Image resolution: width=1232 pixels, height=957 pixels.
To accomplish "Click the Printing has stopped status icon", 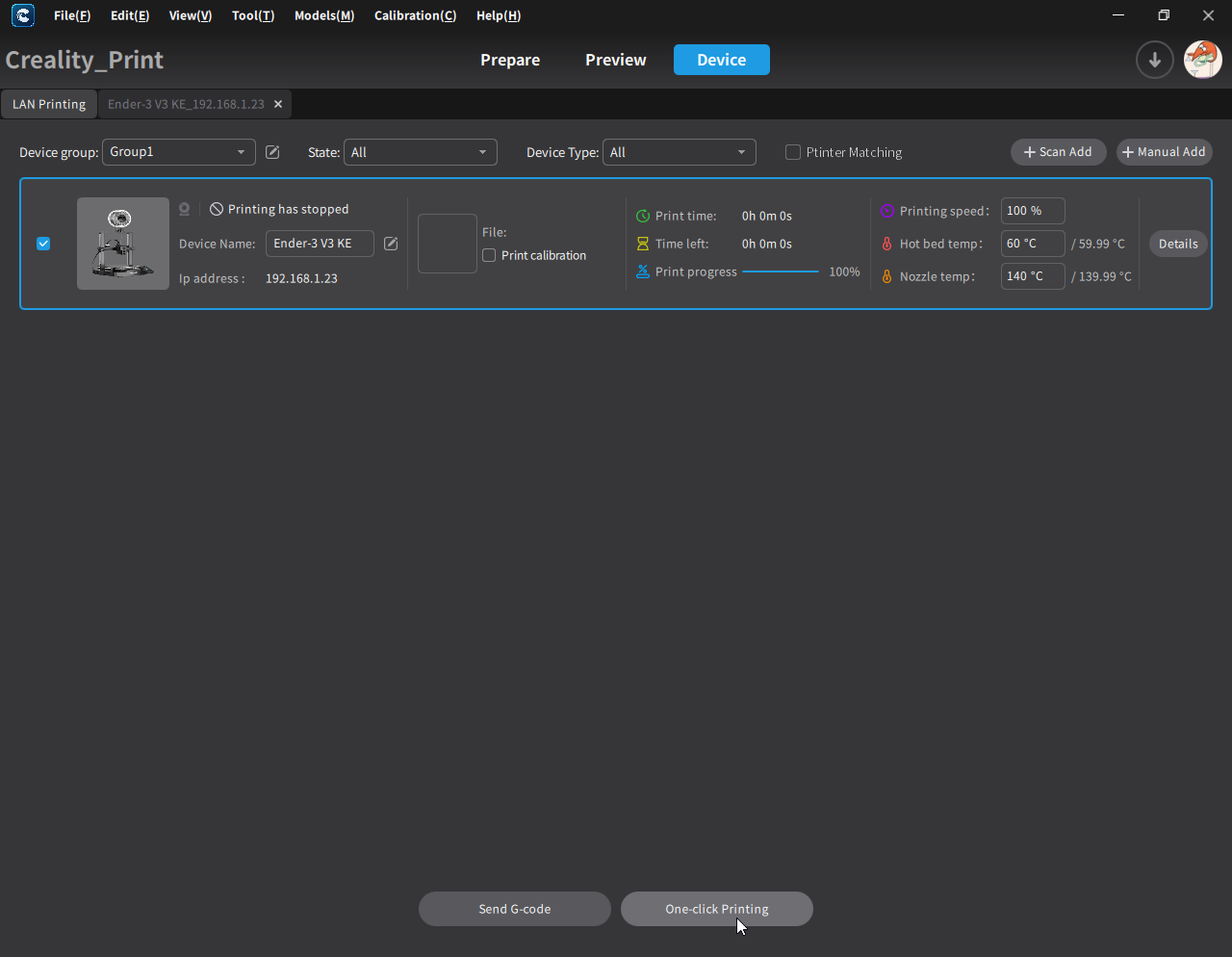I will point(217,209).
